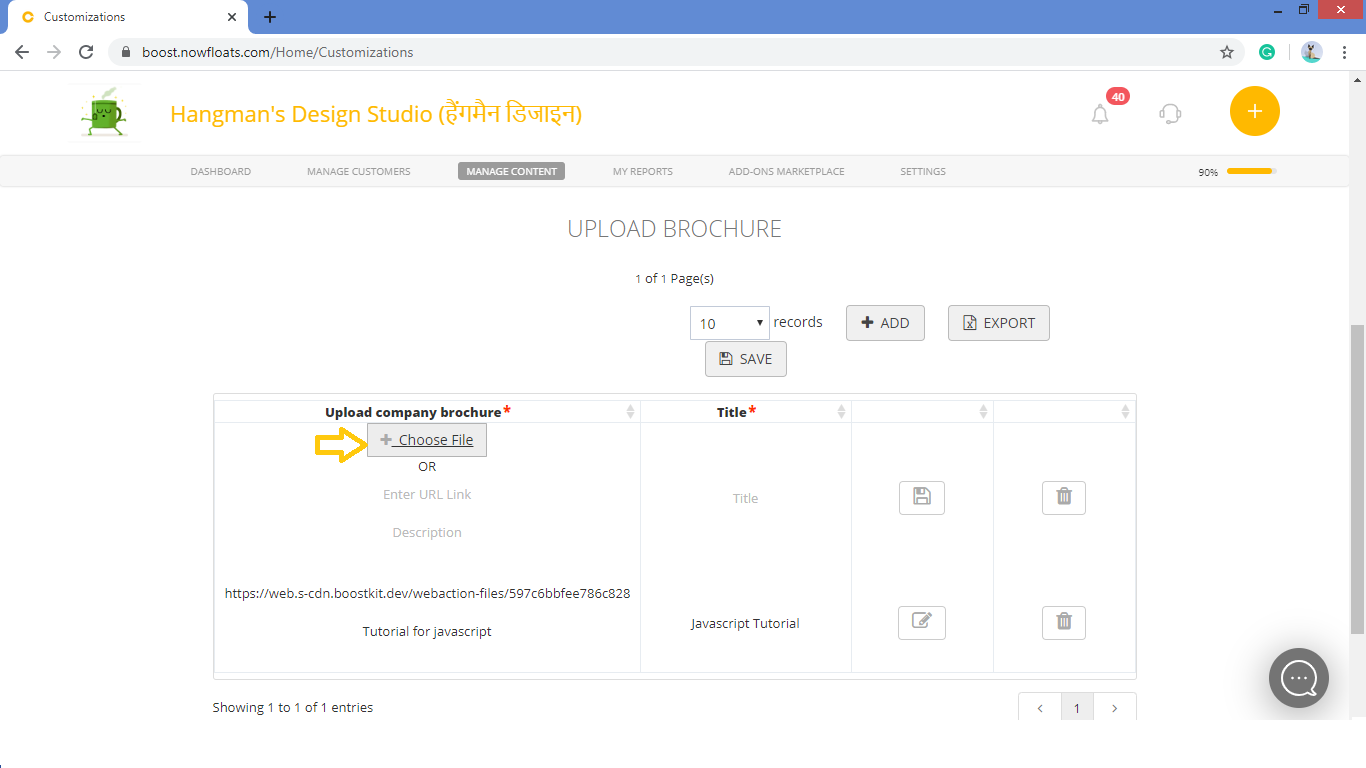Viewport: 1366px width, 768px height.
Task: Open Add-ons Marketplace menu
Action: (787, 172)
